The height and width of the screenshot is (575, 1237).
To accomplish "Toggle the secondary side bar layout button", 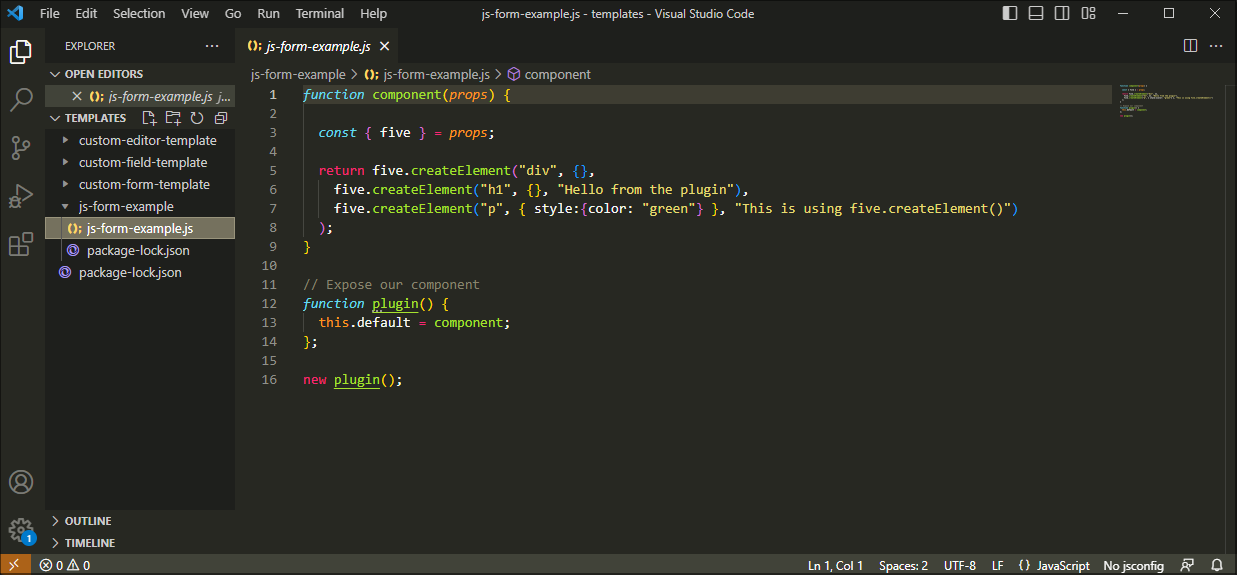I will tap(1062, 14).
